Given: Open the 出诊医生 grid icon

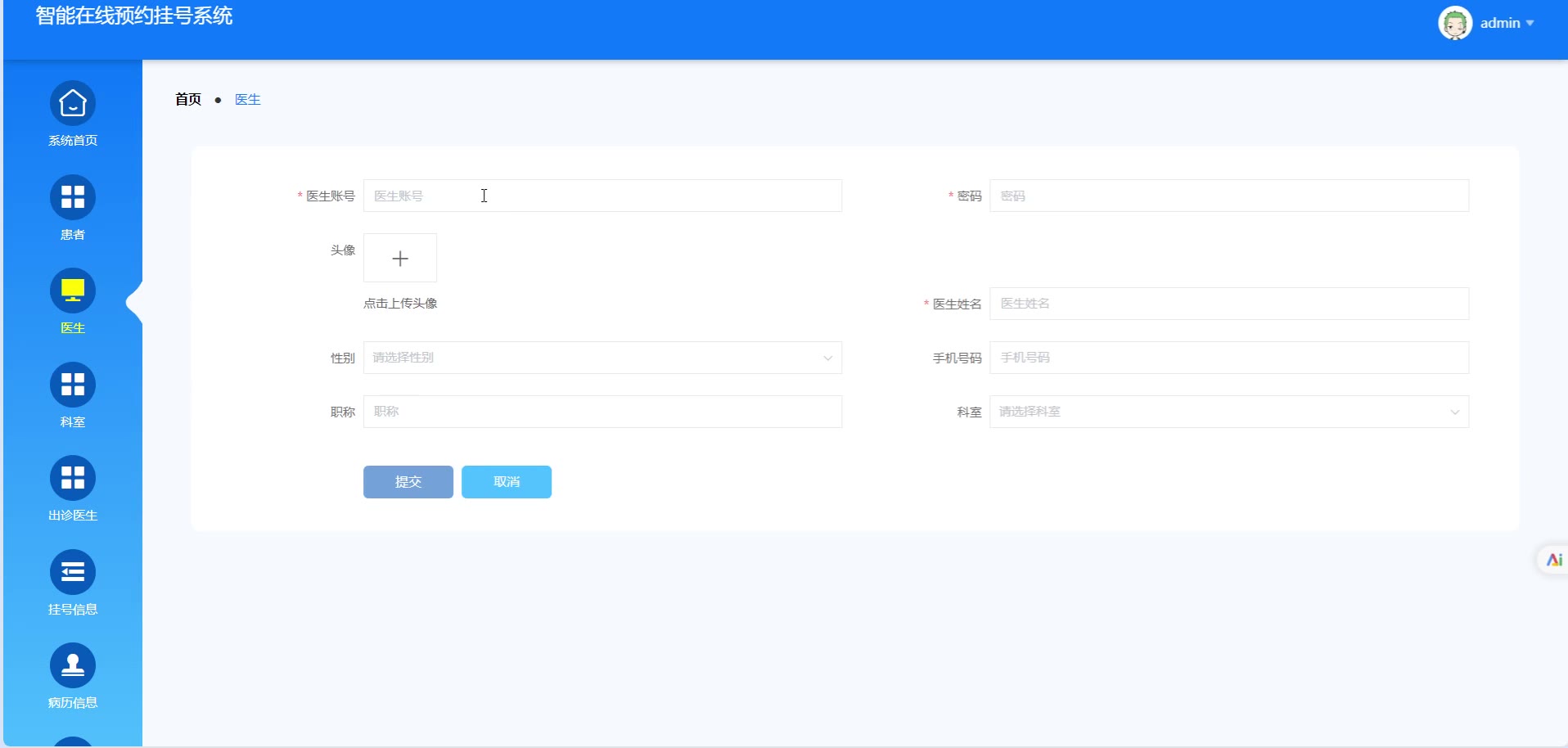Looking at the screenshot, I should tap(73, 478).
